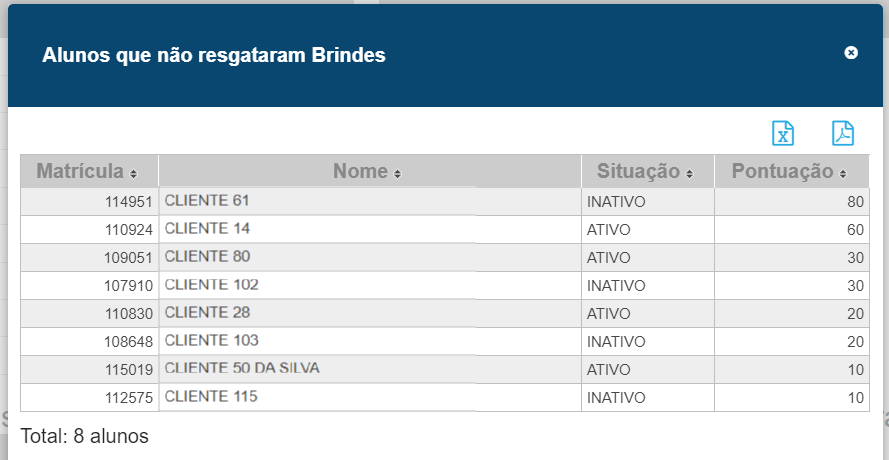Click the Total: 8 alunos text

click(x=84, y=437)
